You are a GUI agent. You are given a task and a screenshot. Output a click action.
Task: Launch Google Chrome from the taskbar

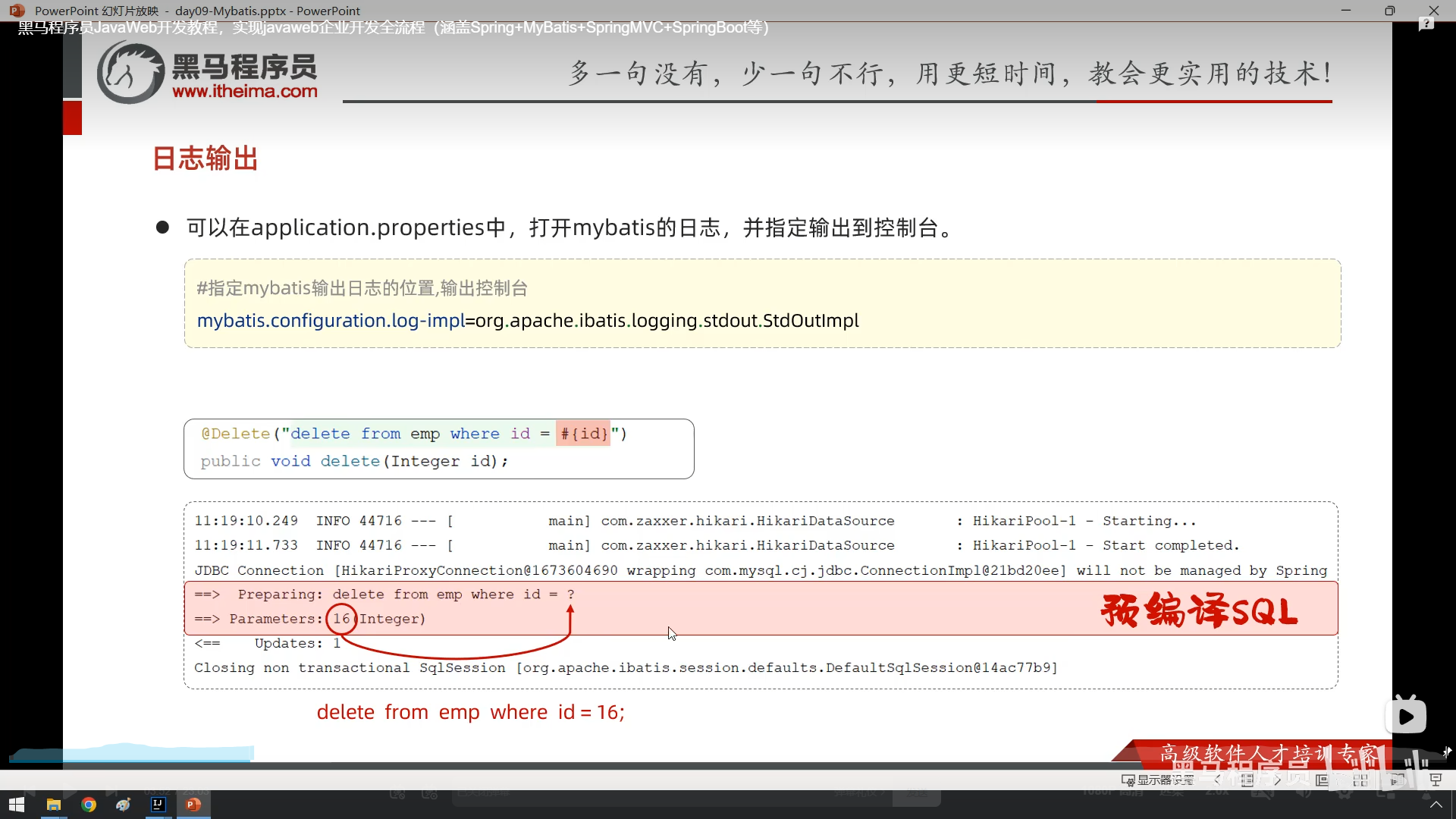point(89,805)
